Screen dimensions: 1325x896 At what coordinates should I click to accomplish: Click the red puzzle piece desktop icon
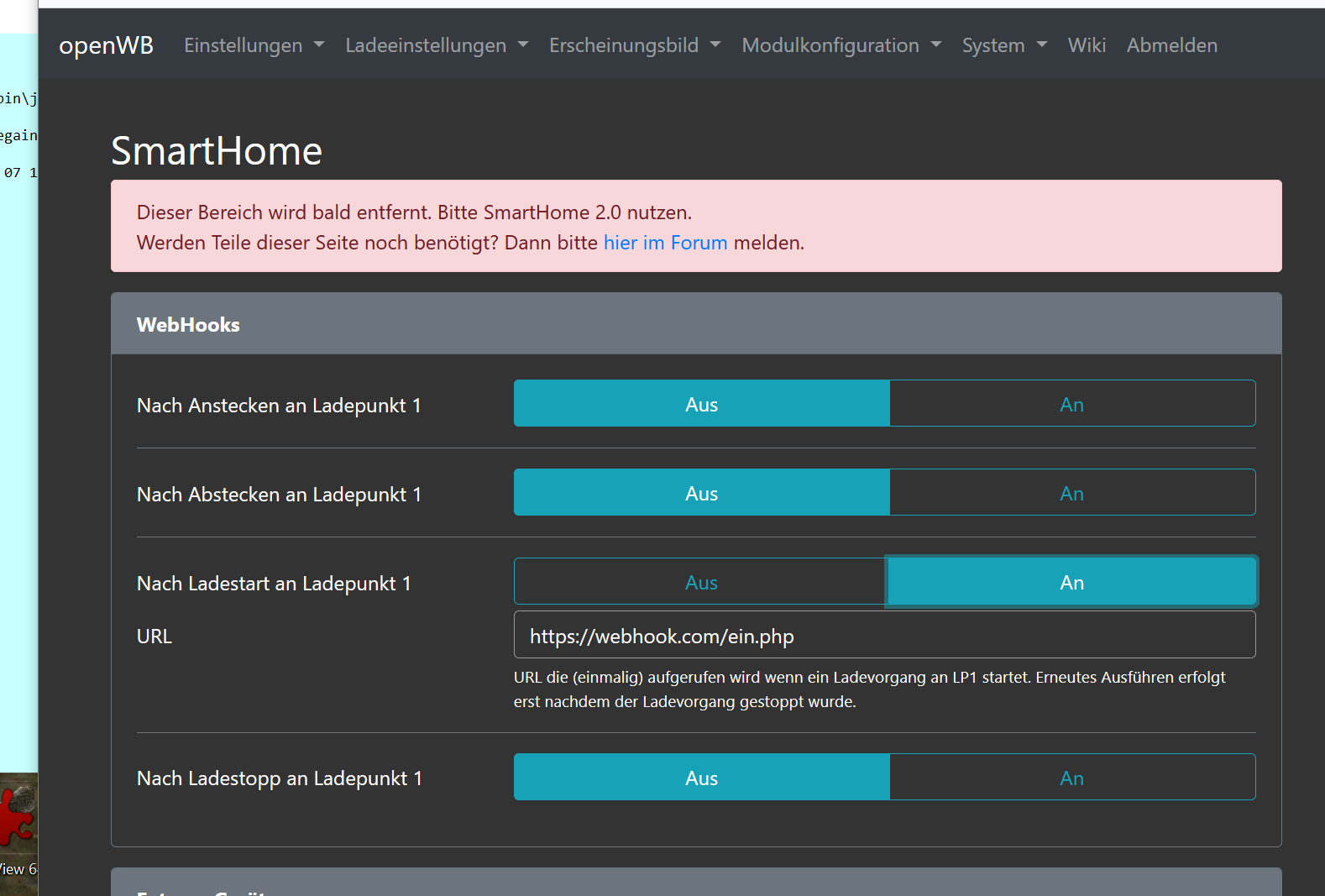(x=18, y=815)
